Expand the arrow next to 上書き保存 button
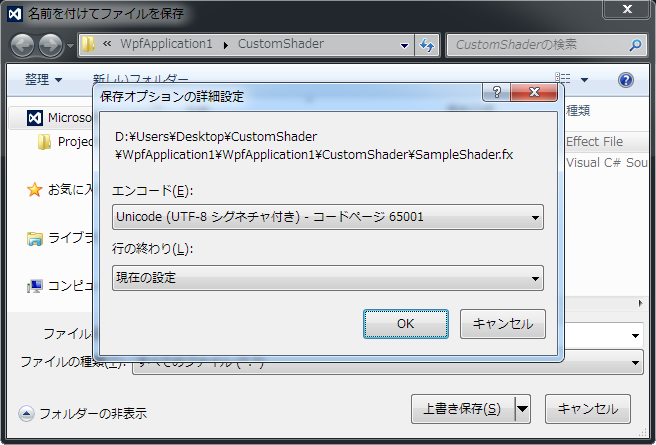The width and height of the screenshot is (656, 445). (x=522, y=408)
